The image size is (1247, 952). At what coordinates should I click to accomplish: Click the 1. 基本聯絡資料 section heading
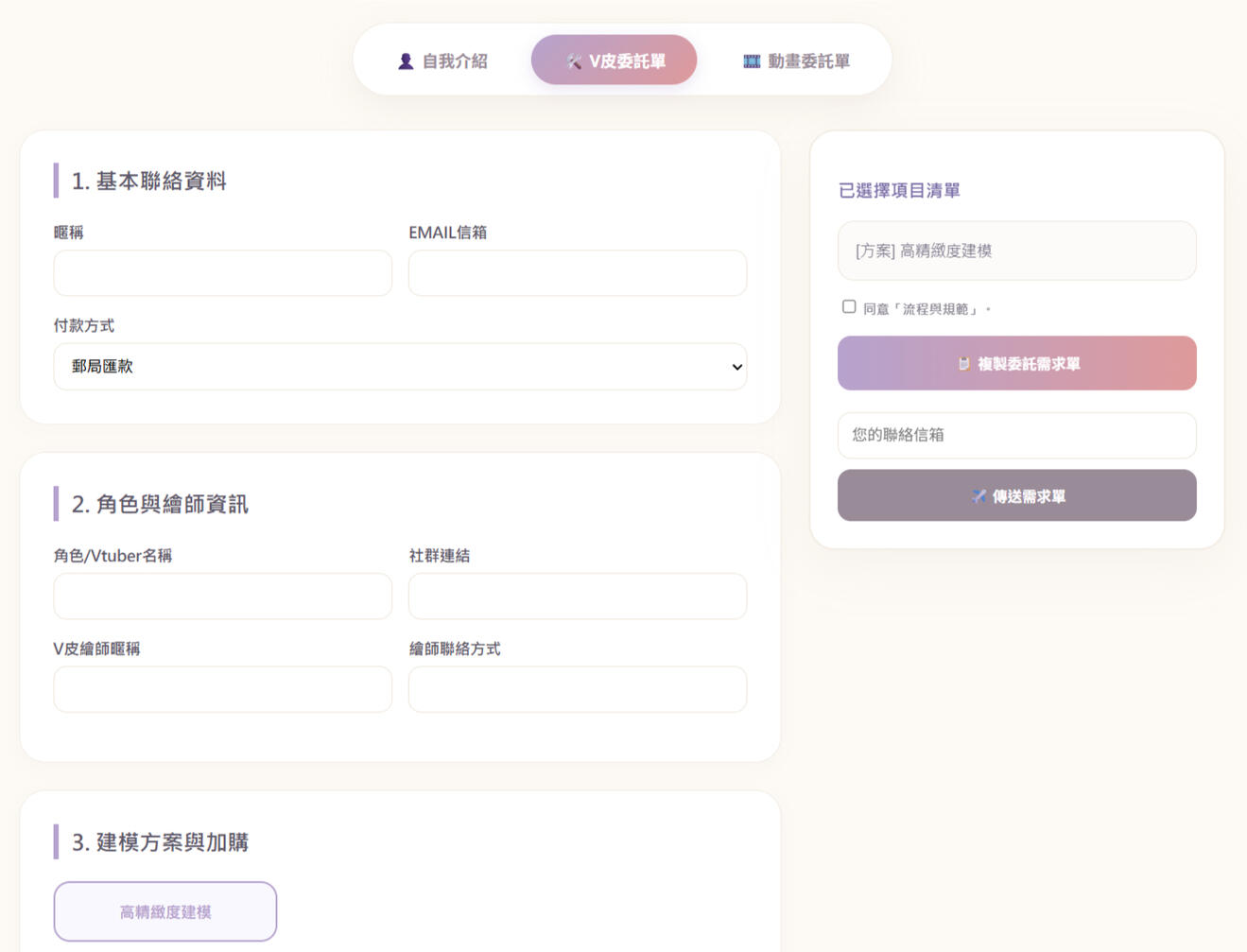pyautogui.click(x=149, y=181)
